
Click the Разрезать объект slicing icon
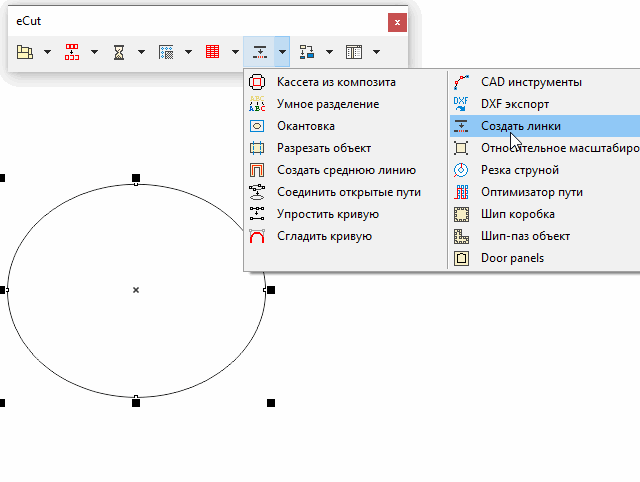tap(257, 148)
